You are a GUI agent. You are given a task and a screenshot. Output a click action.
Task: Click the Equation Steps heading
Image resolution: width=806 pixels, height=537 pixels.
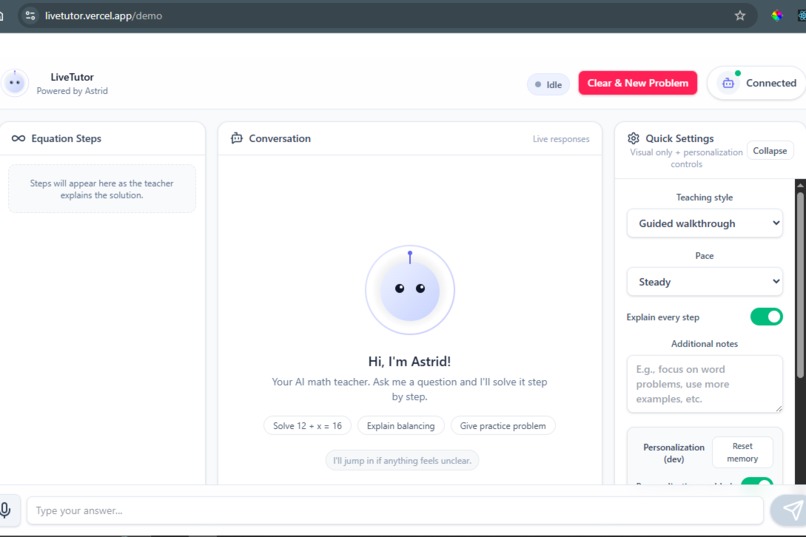coord(66,138)
